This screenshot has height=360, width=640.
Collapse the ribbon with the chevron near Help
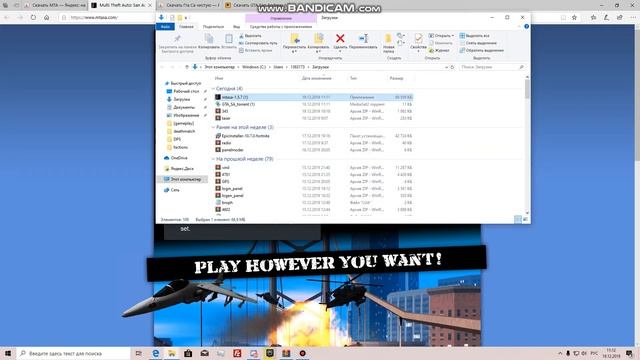[520, 27]
